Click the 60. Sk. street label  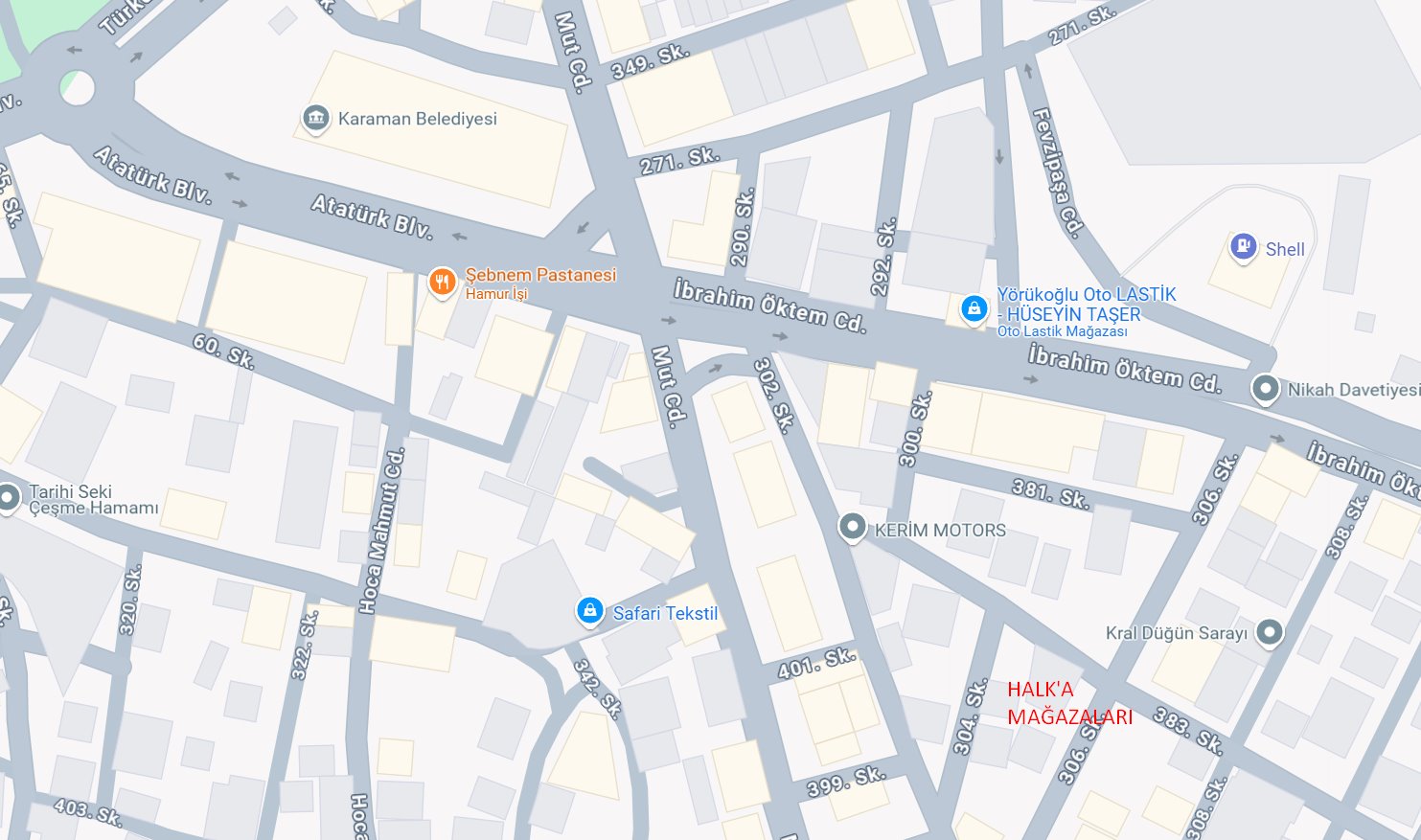click(x=223, y=352)
